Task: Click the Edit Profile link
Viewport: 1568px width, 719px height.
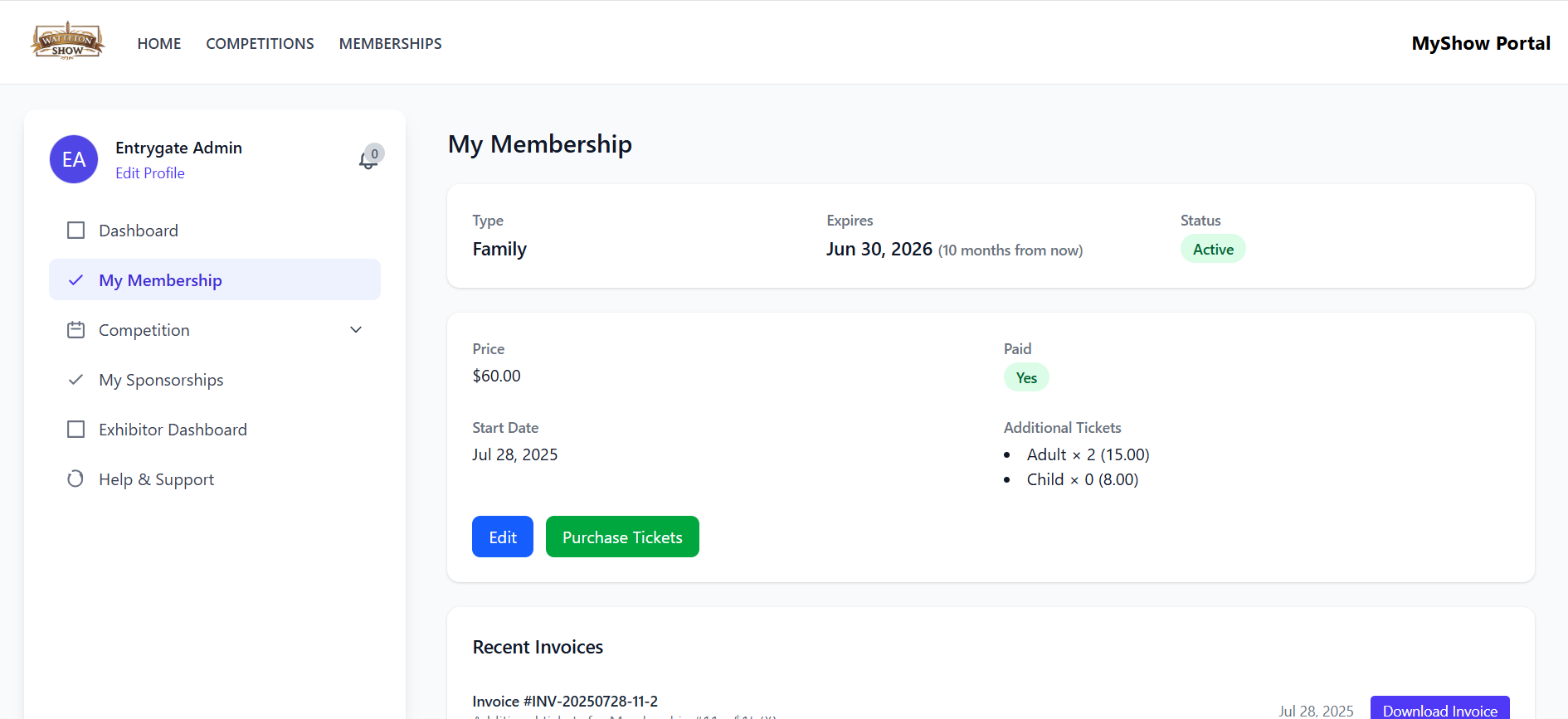Action: [150, 173]
